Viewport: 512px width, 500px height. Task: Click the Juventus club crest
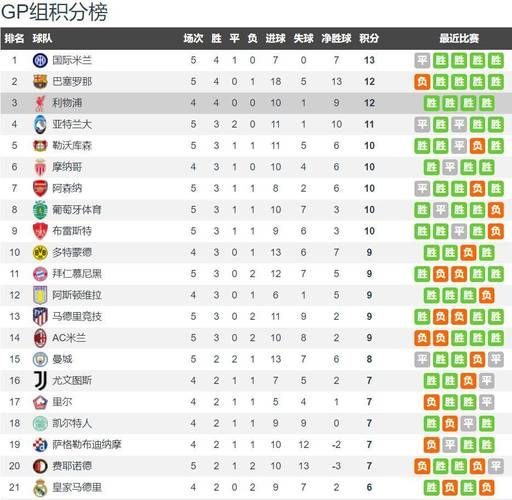pos(40,381)
